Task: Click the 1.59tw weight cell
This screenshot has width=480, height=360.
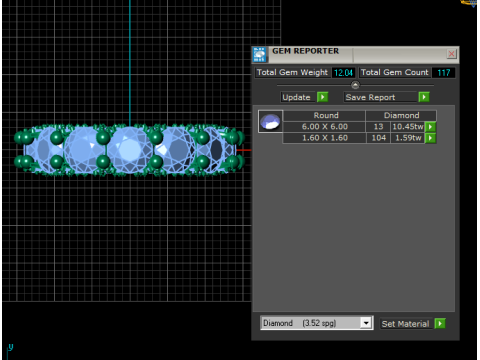Action: tap(408, 138)
